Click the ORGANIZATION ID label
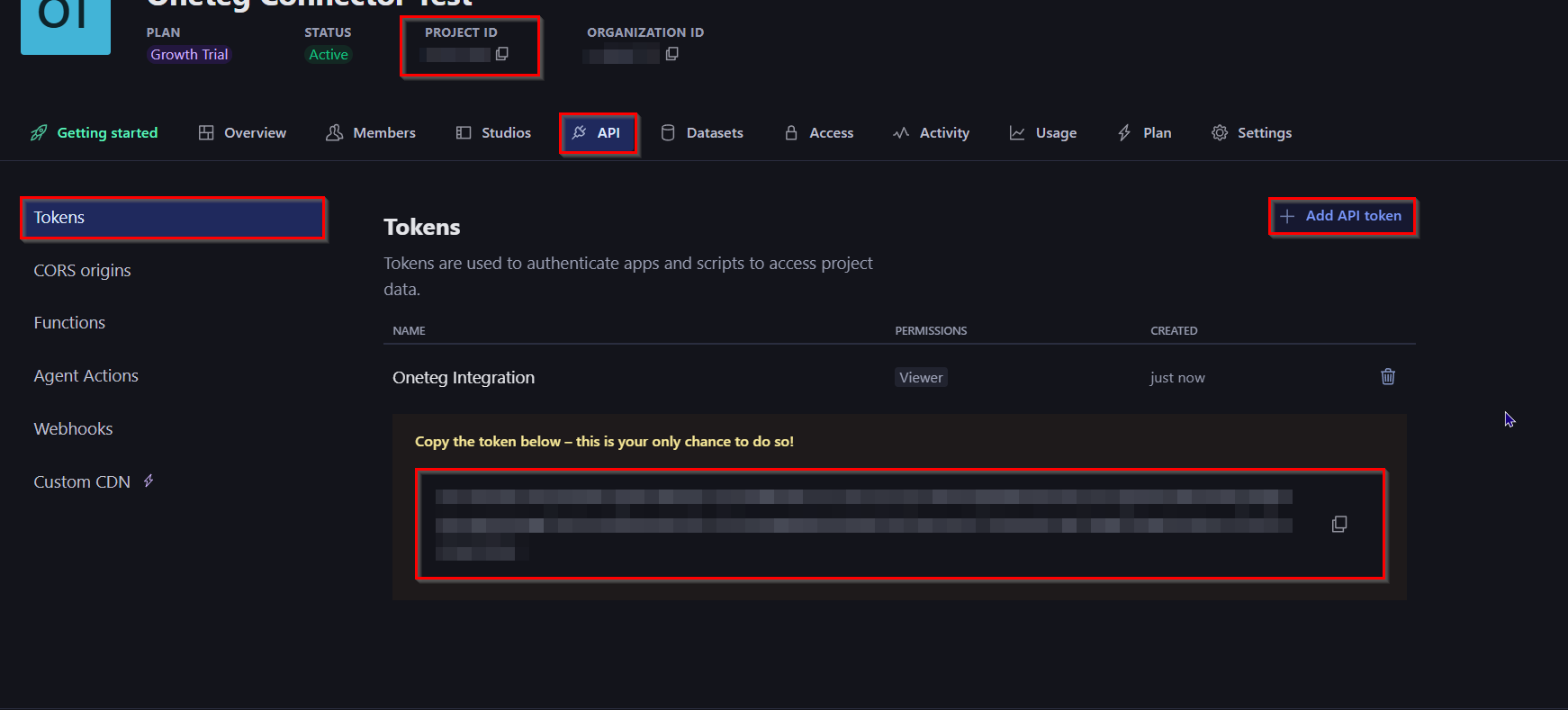The image size is (1568, 710). coord(645,32)
